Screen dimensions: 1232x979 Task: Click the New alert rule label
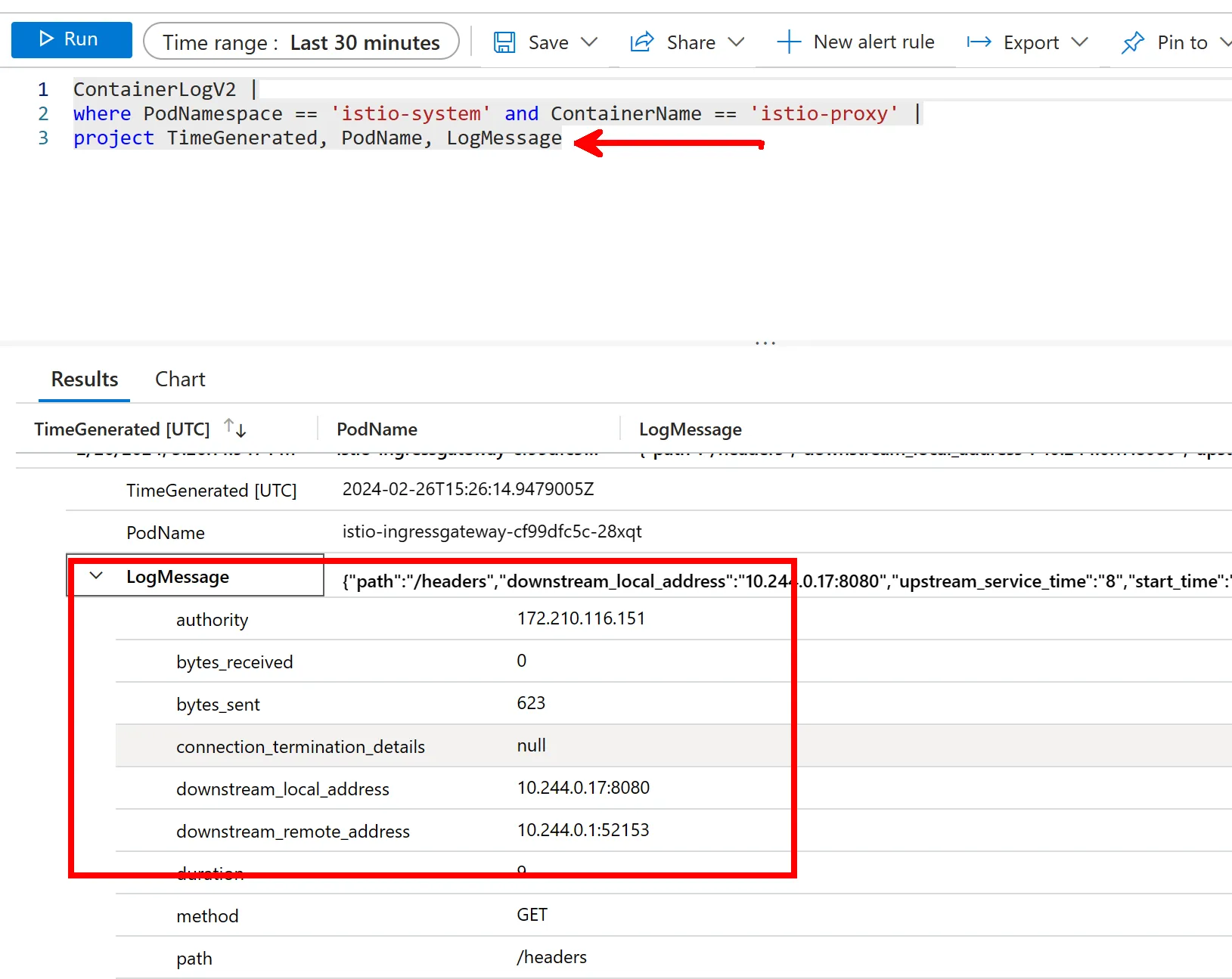coord(874,42)
